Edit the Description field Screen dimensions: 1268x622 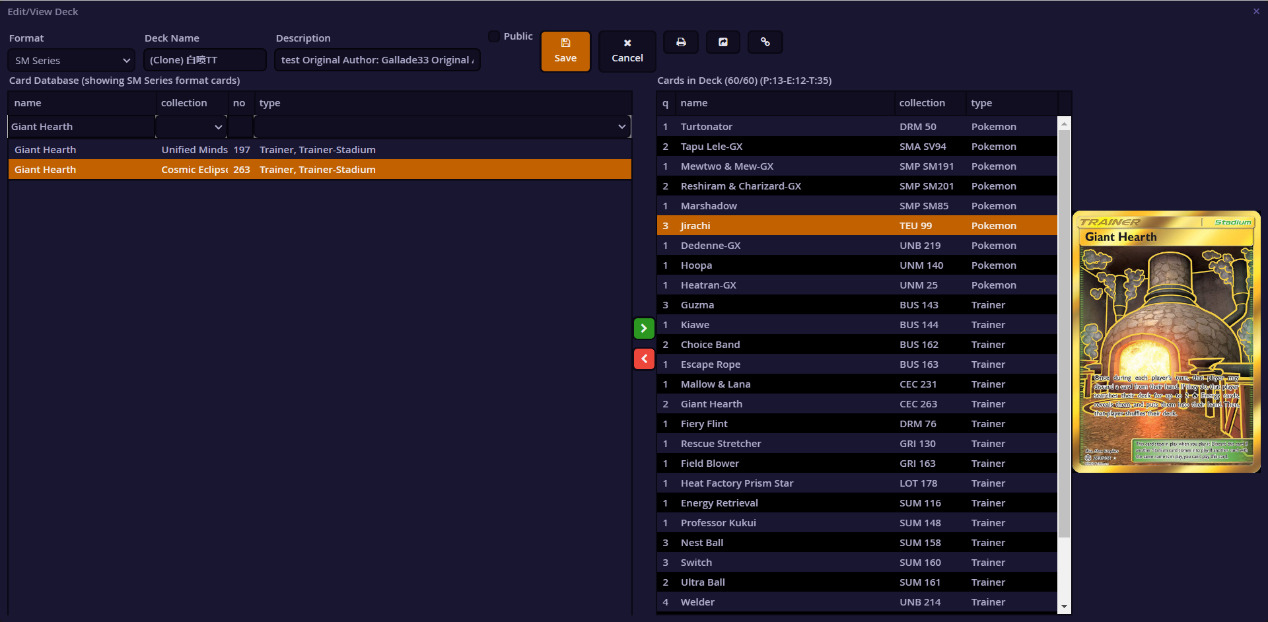click(378, 60)
